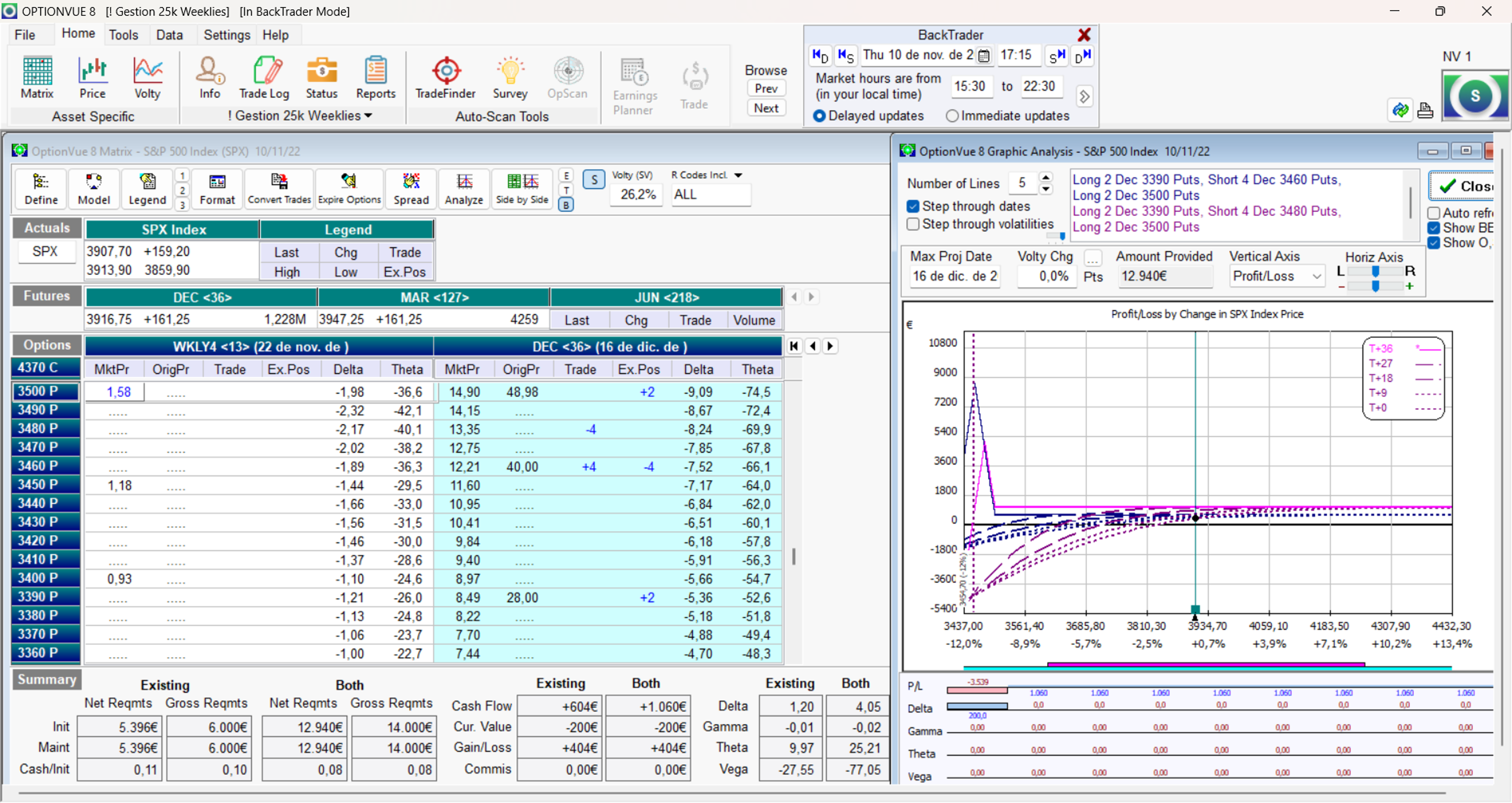
Task: Switch to the Home tab
Action: tap(78, 33)
